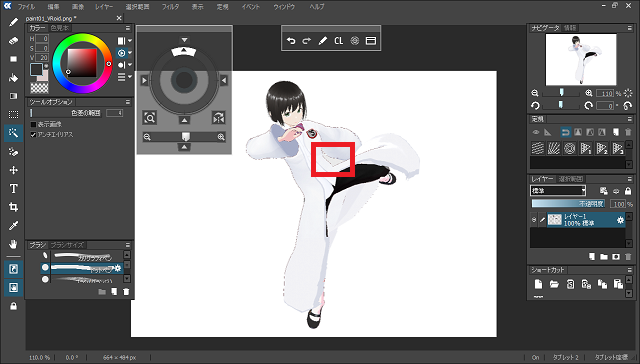640x364 pixels.
Task: Click the pen icon in floating toolbar
Action: pyautogui.click(x=322, y=41)
